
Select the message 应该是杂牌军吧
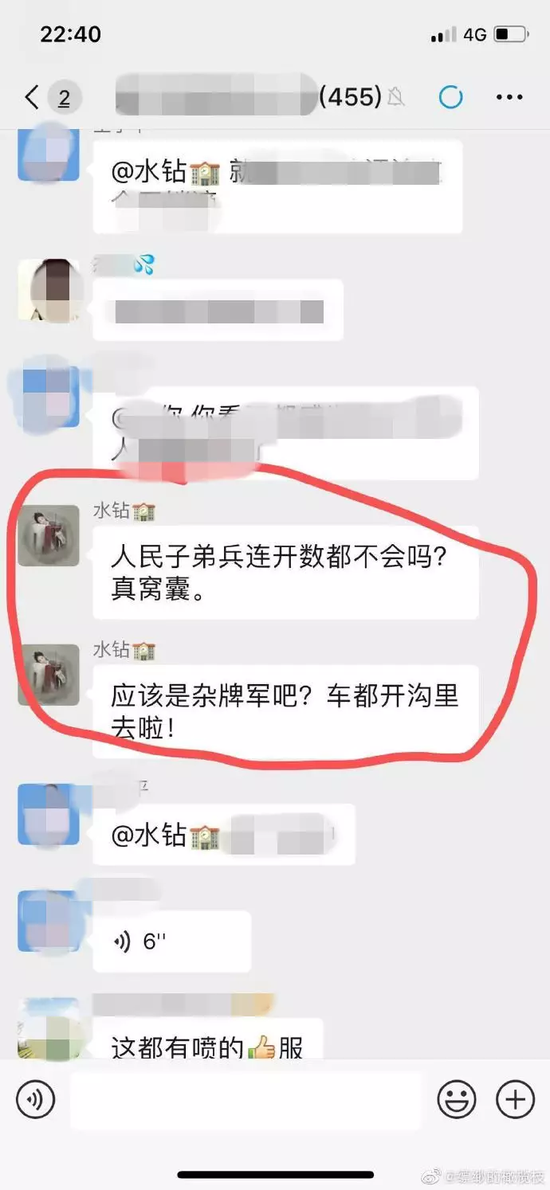point(285,712)
